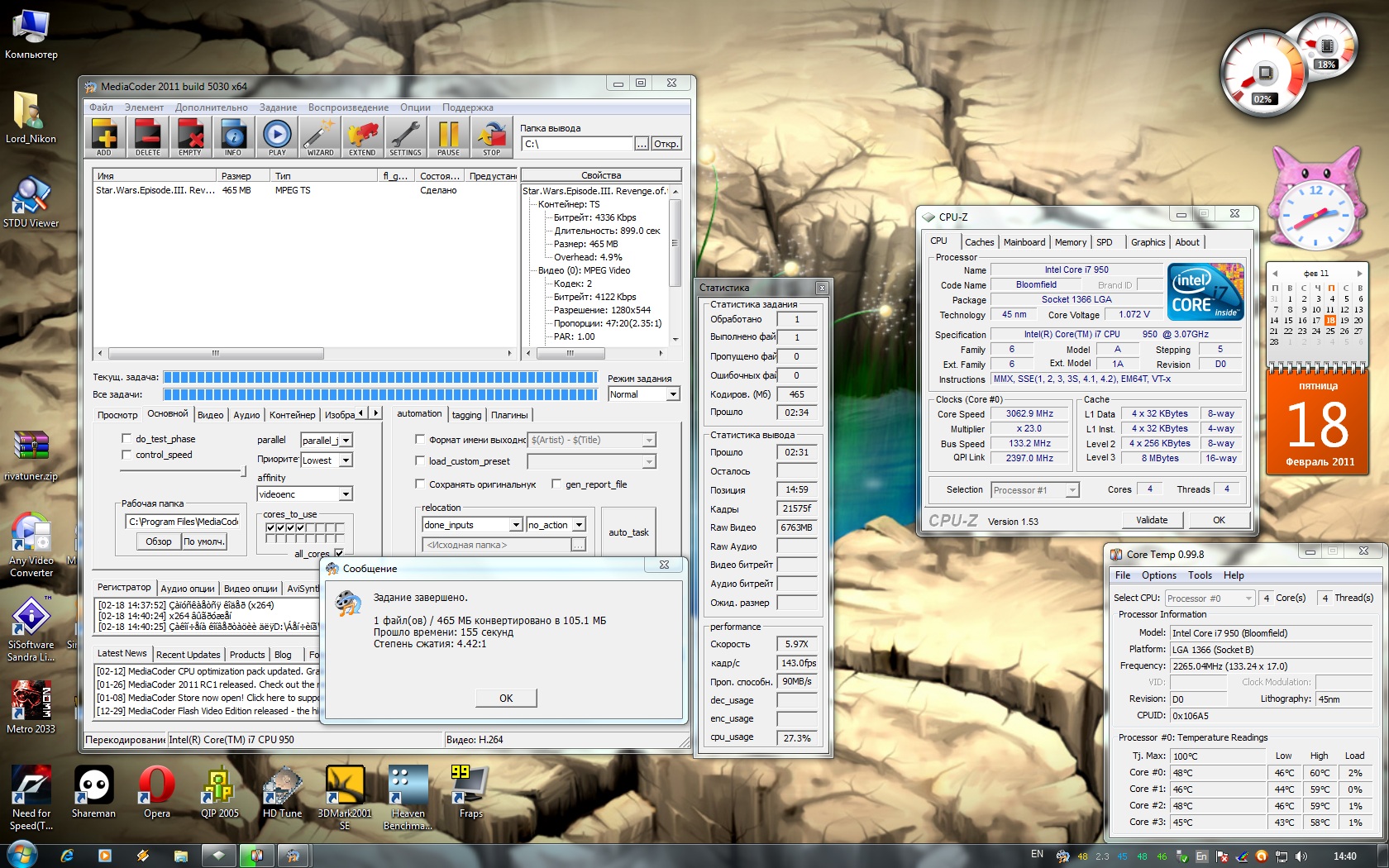Switch to the Видео tab
The width and height of the screenshot is (1389, 868).
(x=210, y=415)
